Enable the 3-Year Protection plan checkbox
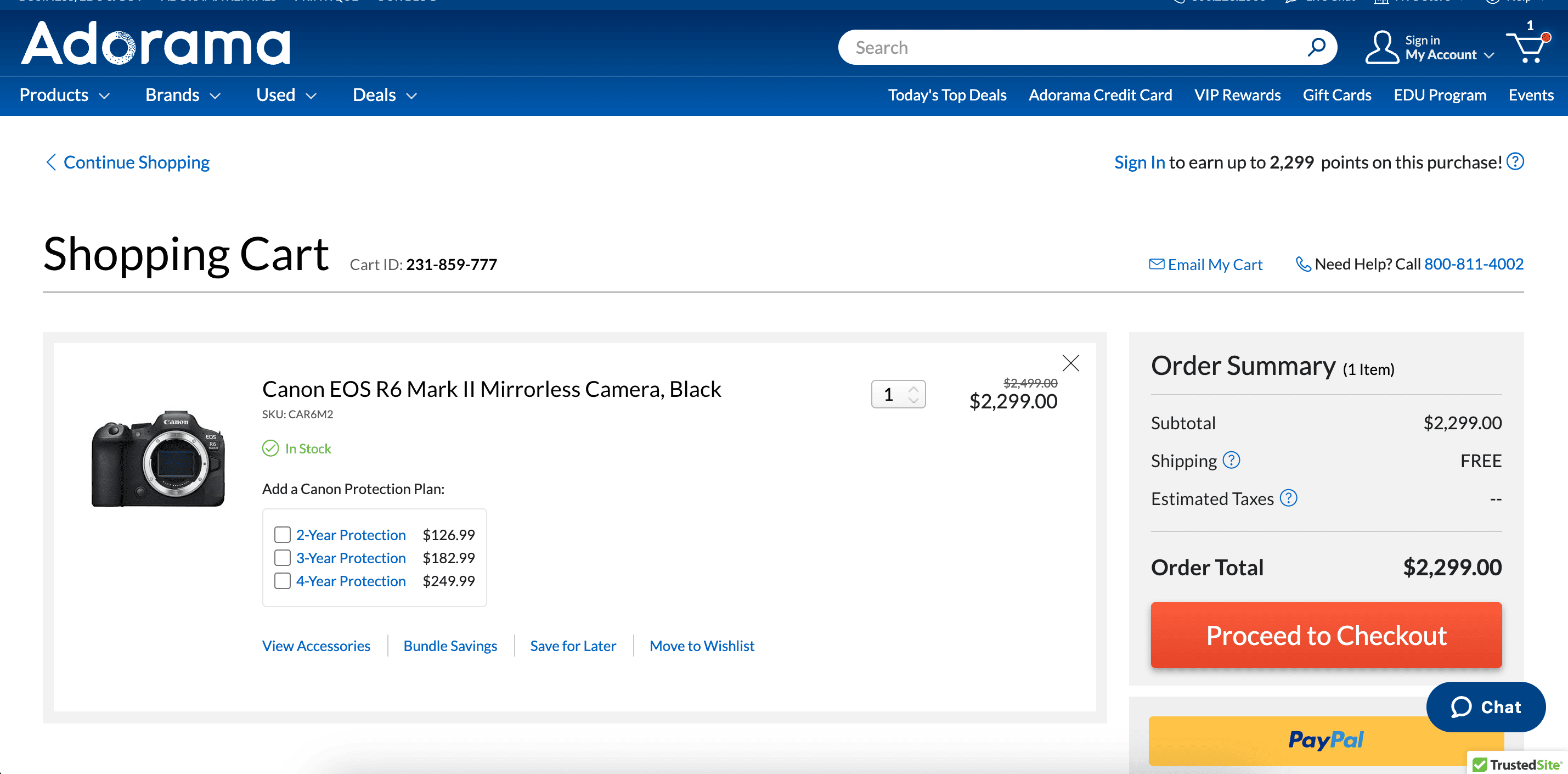 pyautogui.click(x=282, y=558)
